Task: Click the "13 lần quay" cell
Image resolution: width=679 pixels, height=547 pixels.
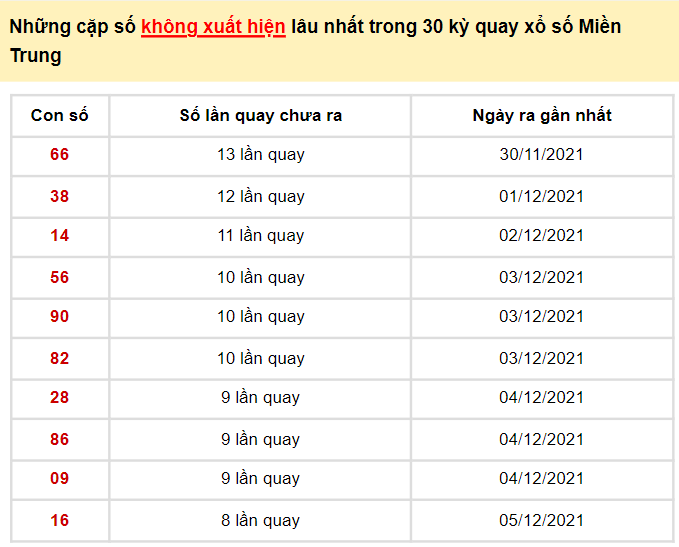Action: [260, 155]
